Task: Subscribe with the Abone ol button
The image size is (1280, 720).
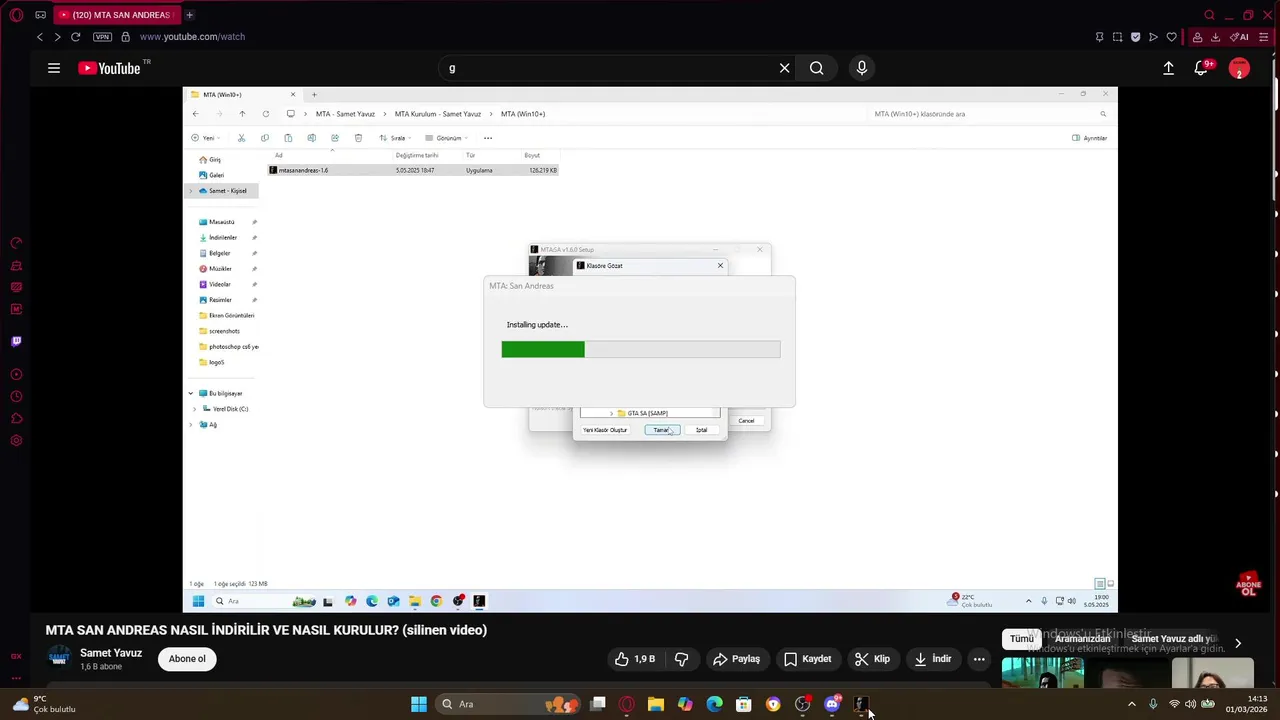Action: [187, 659]
